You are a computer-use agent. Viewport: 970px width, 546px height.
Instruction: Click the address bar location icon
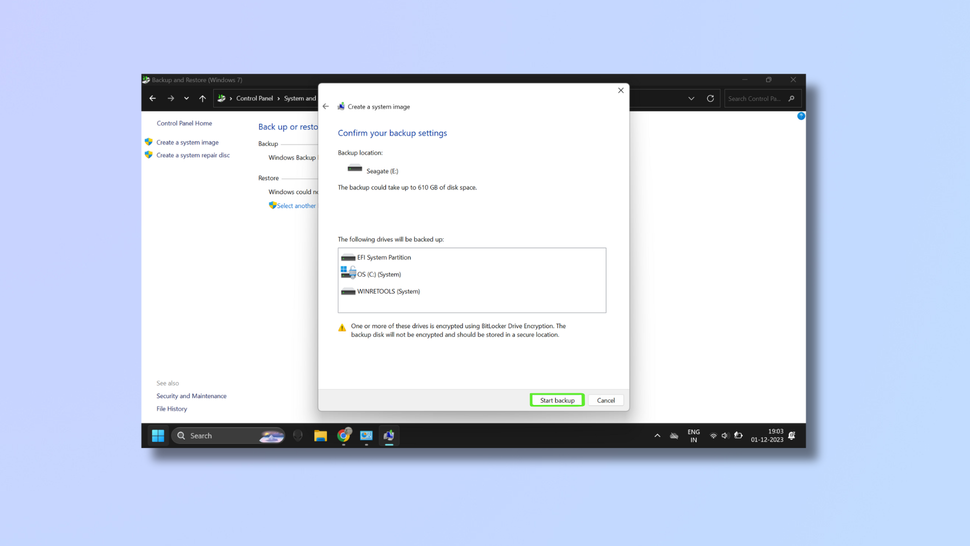(221, 98)
